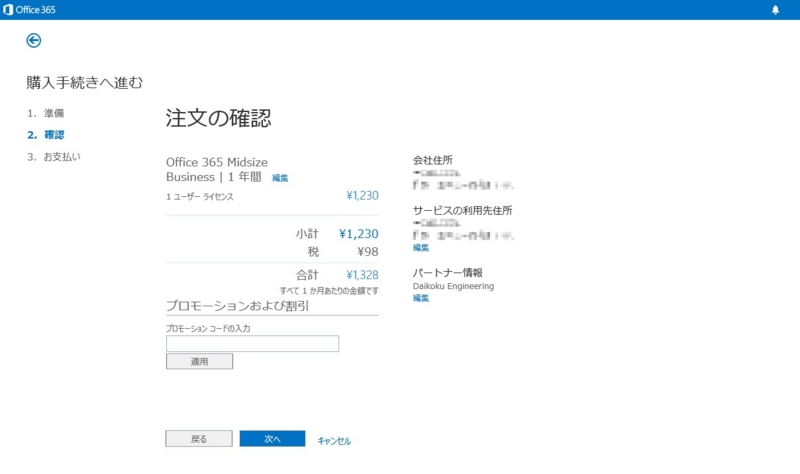800x474 pixels.
Task: Click the Office 365 logo
Action: coord(29,10)
